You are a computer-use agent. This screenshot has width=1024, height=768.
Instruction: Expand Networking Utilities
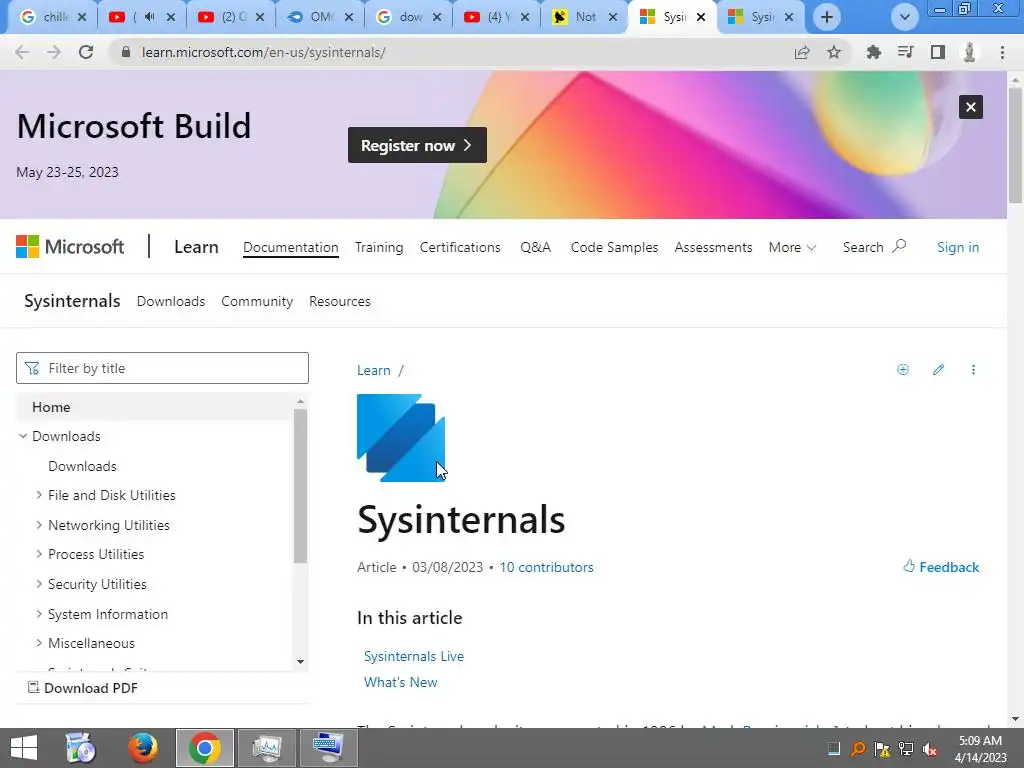(x=39, y=524)
